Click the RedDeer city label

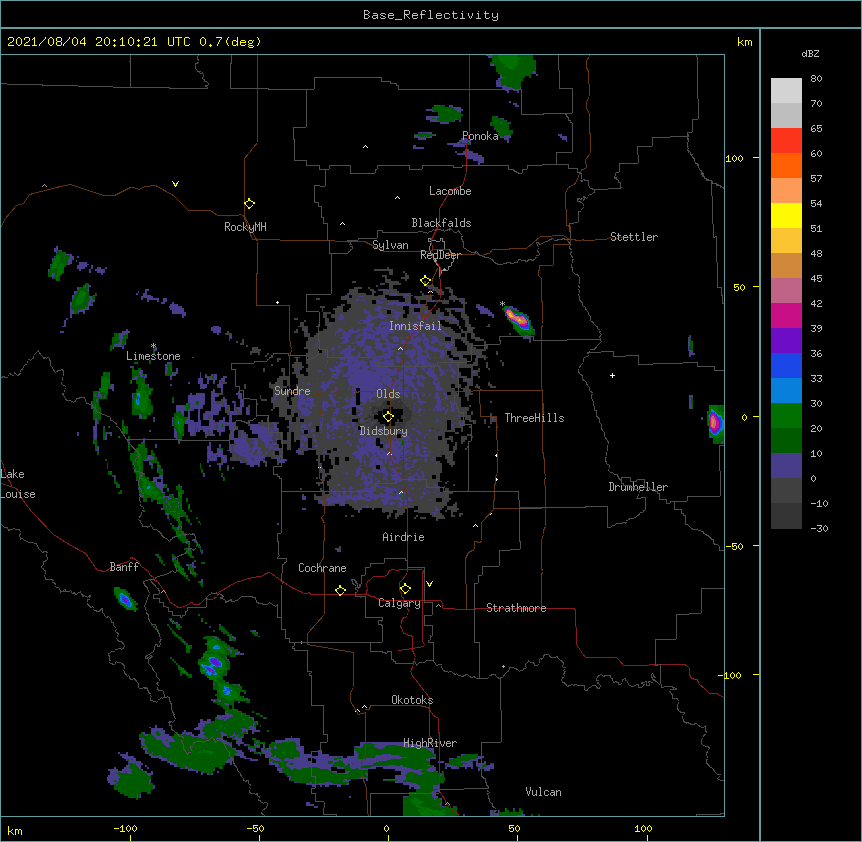tap(440, 255)
